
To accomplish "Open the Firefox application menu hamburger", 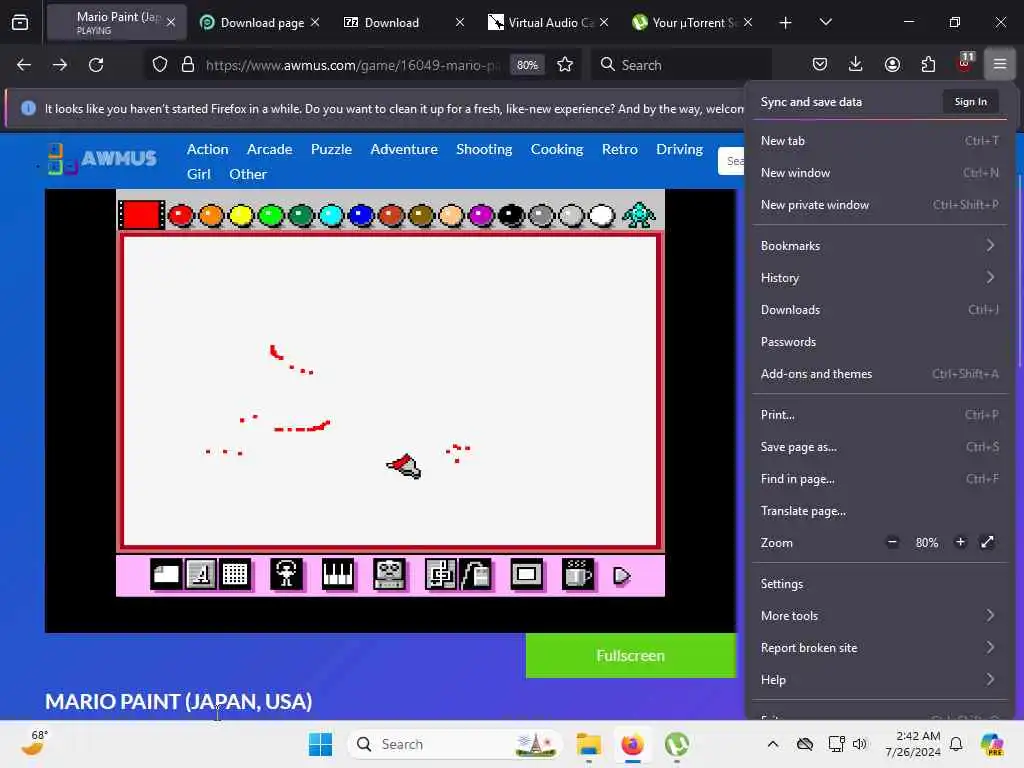I will [999, 64].
